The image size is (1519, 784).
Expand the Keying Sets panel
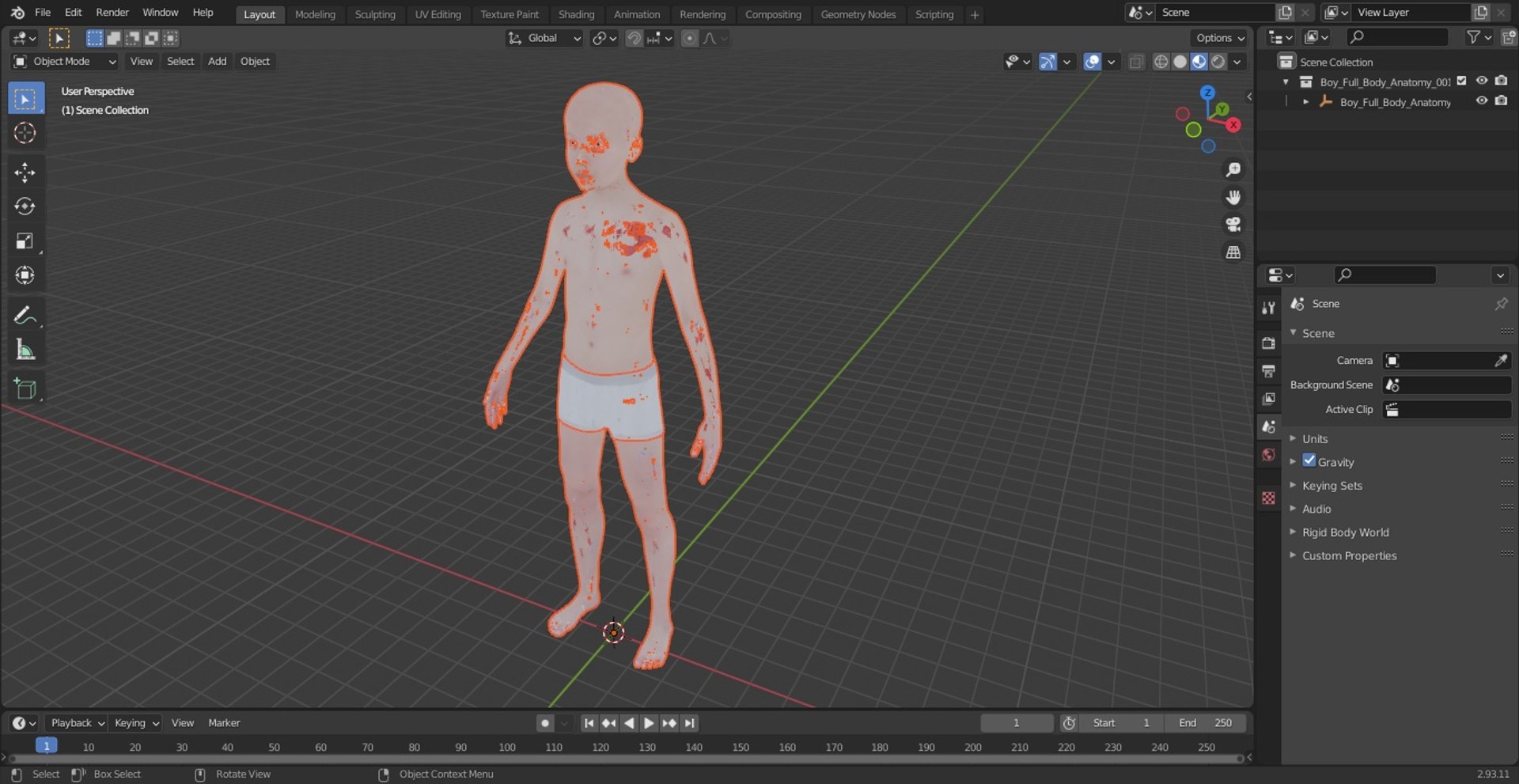click(x=1331, y=485)
